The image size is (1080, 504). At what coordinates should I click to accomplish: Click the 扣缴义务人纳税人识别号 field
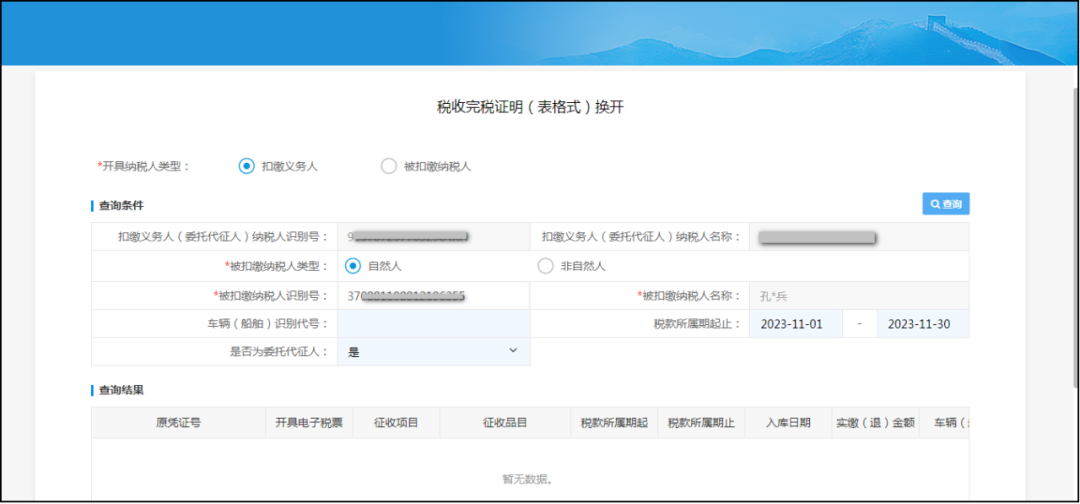[x=433, y=237]
